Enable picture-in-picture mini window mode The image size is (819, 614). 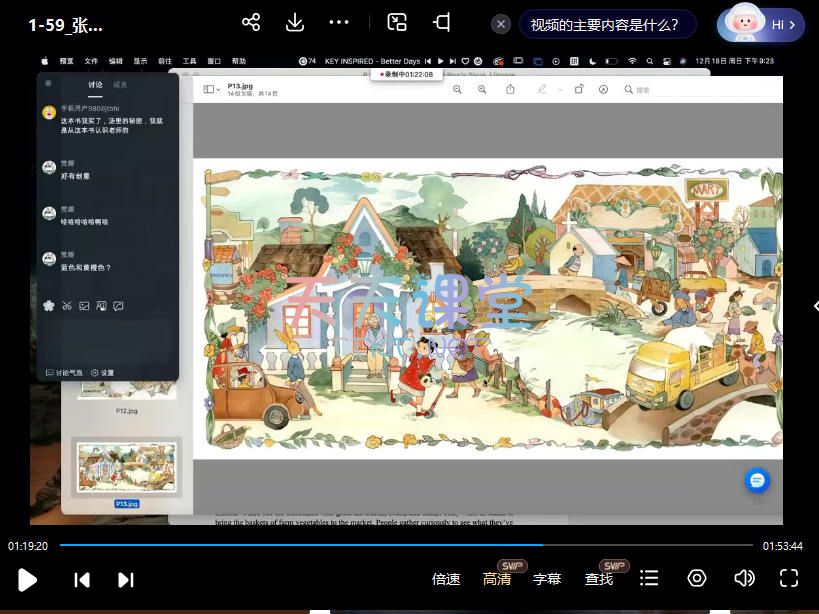pos(398,23)
